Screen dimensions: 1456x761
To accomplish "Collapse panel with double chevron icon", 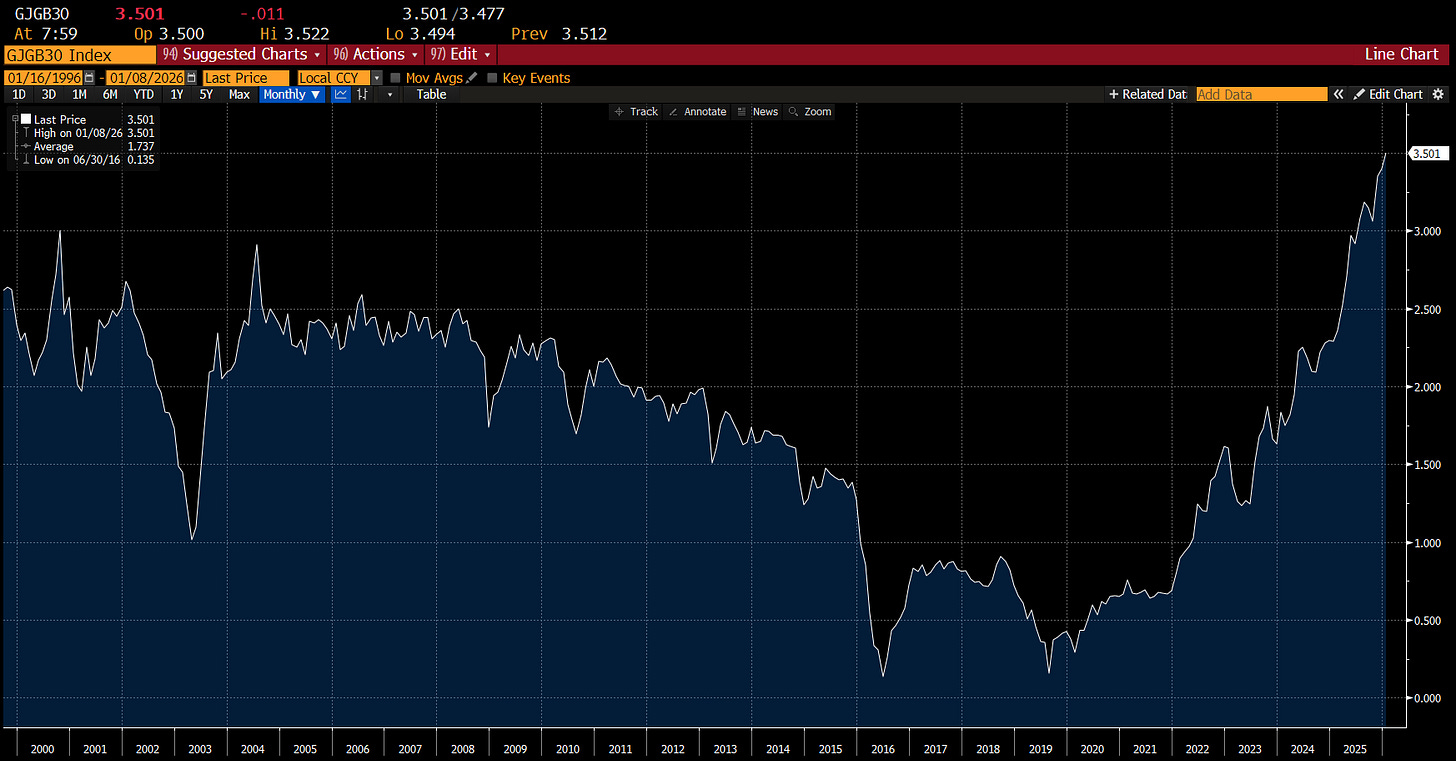I will pyautogui.click(x=1337, y=94).
